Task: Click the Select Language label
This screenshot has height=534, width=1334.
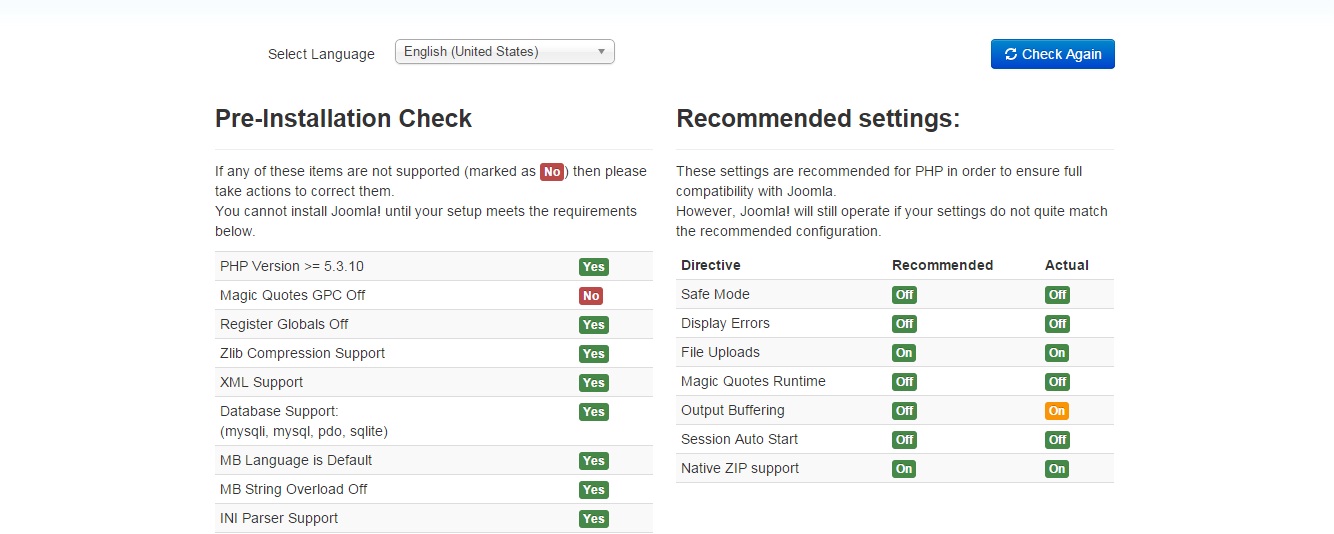Action: 321,54
